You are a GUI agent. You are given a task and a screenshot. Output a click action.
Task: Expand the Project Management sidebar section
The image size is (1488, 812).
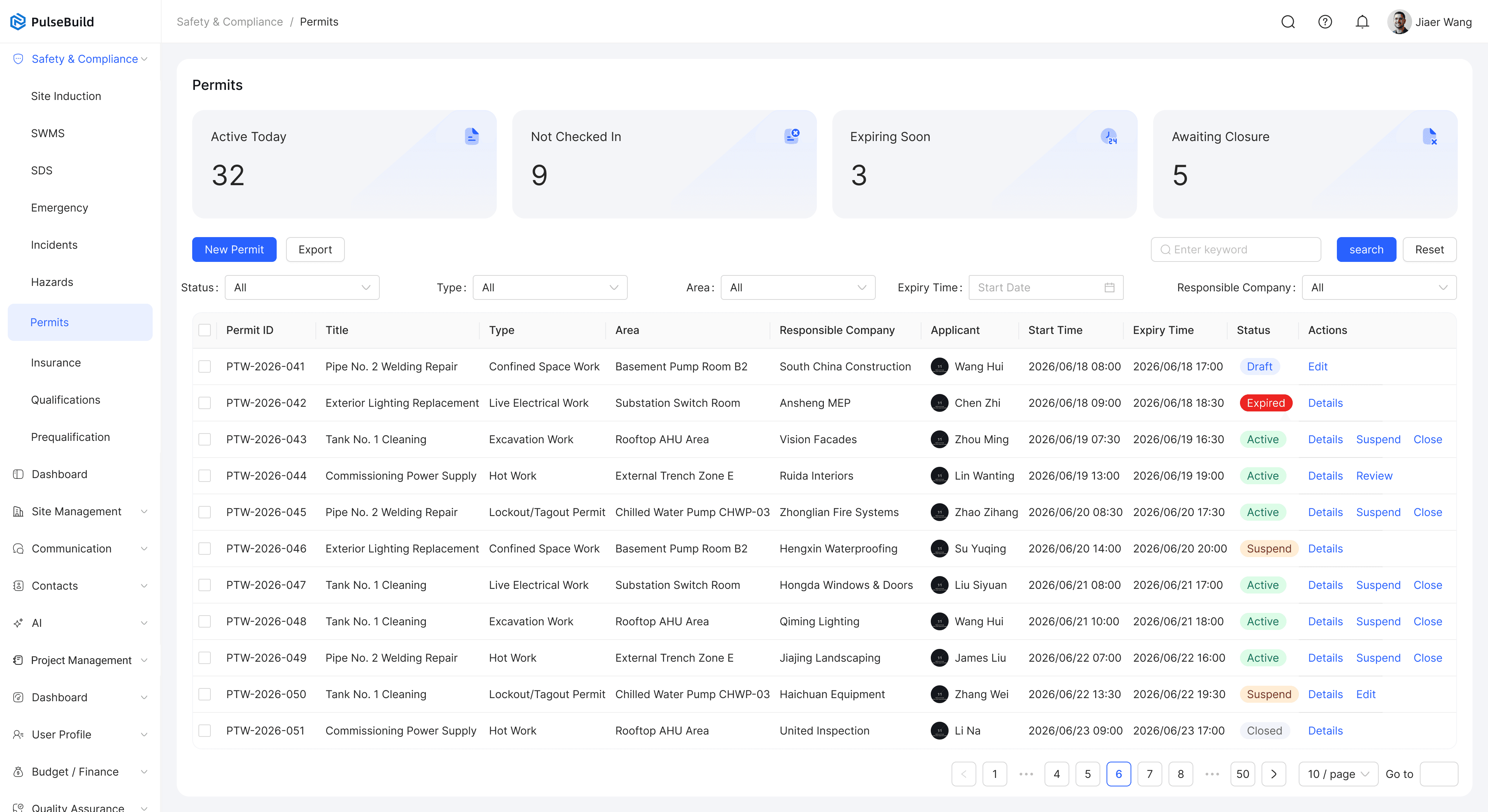pyautogui.click(x=80, y=660)
